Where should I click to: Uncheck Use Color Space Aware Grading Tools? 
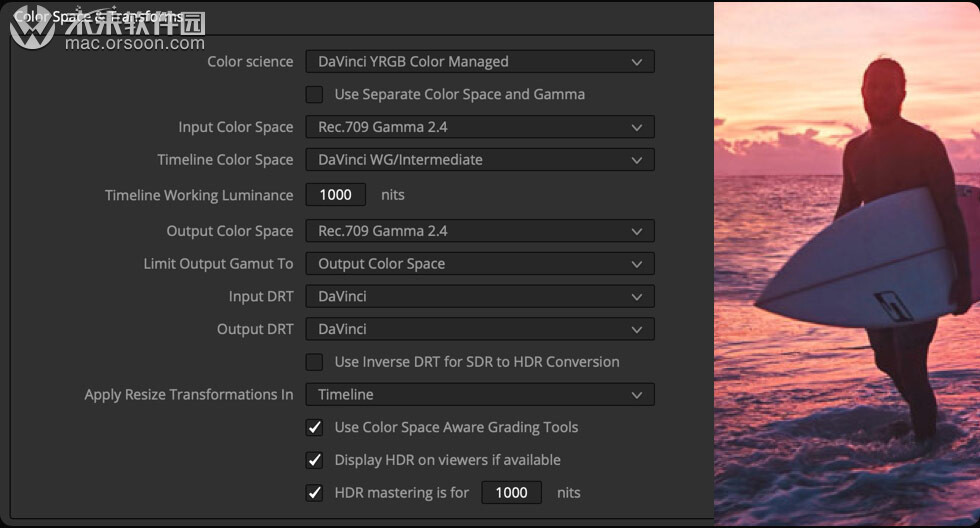tap(314, 427)
